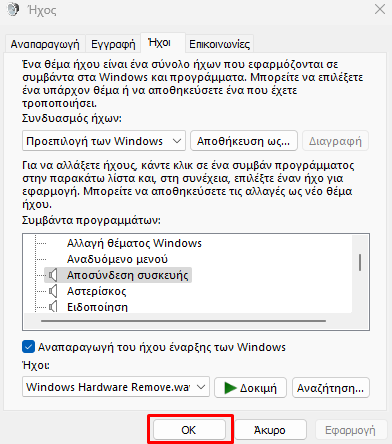
Task: Switch to the Αναπαραγωγή tab
Action: (45, 44)
